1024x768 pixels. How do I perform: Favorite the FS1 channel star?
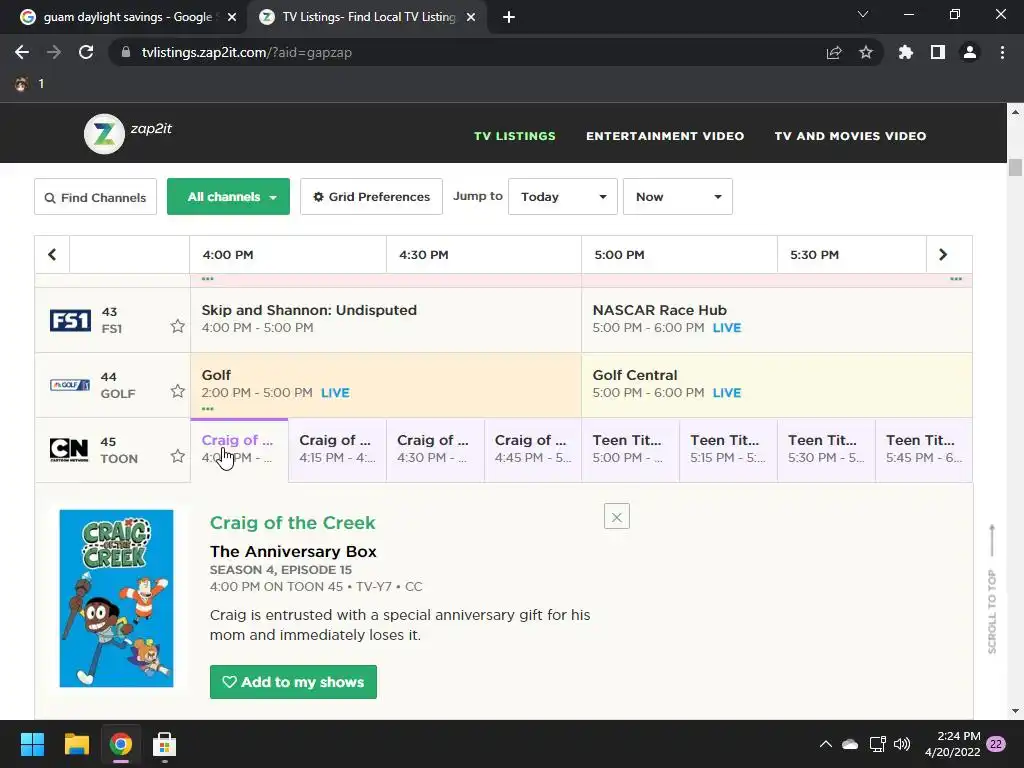178,326
